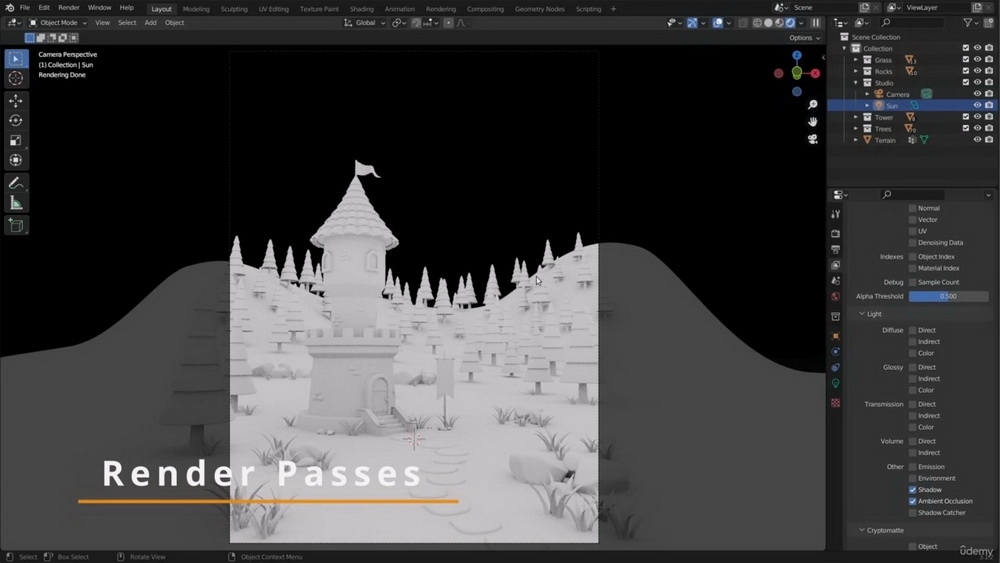Switch to wireframe viewport shading

(757, 22)
